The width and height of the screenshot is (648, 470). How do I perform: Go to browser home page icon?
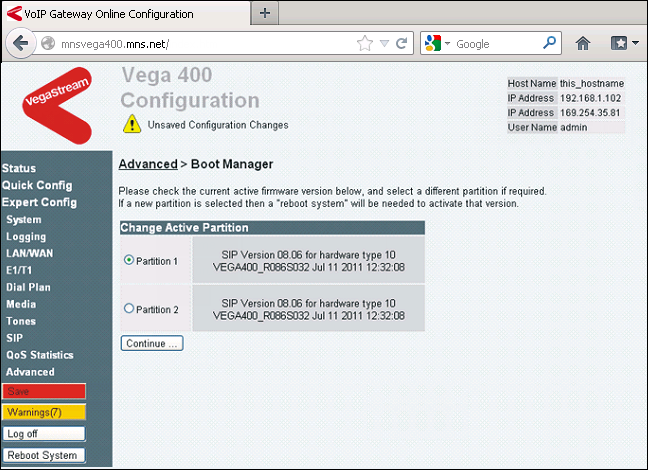pyautogui.click(x=583, y=44)
